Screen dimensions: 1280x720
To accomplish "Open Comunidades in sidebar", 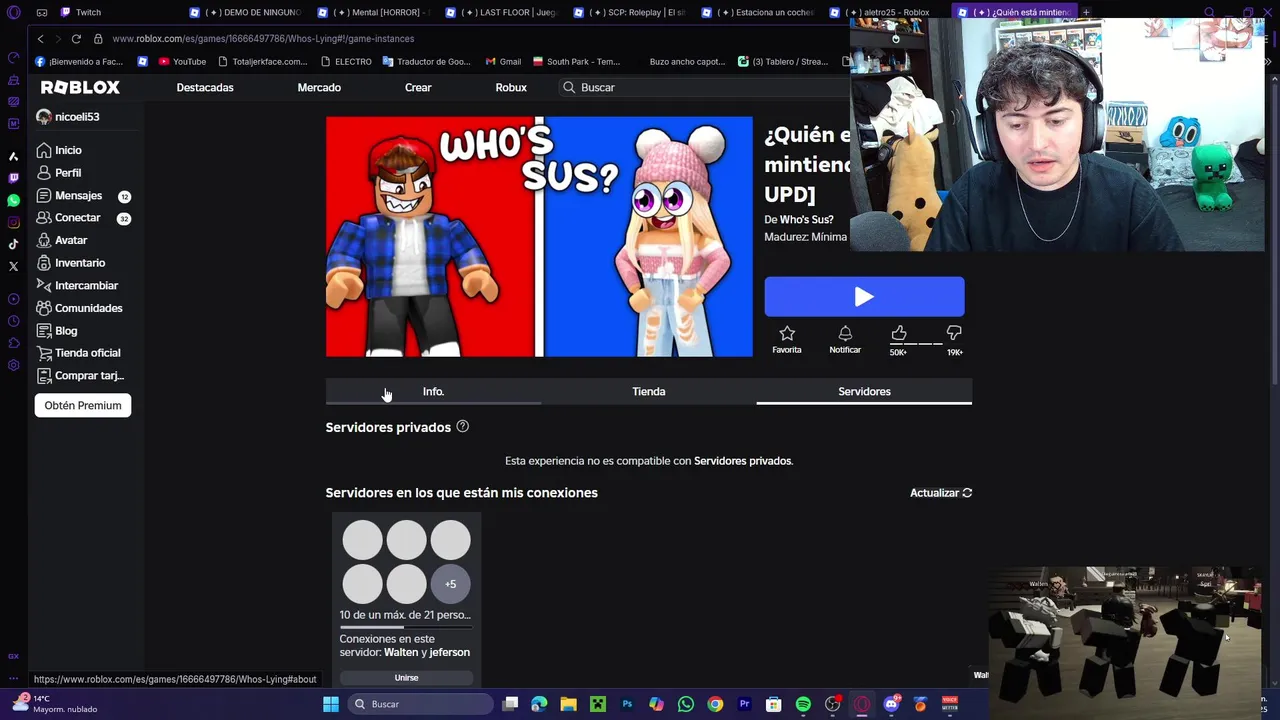I will (x=79, y=308).
